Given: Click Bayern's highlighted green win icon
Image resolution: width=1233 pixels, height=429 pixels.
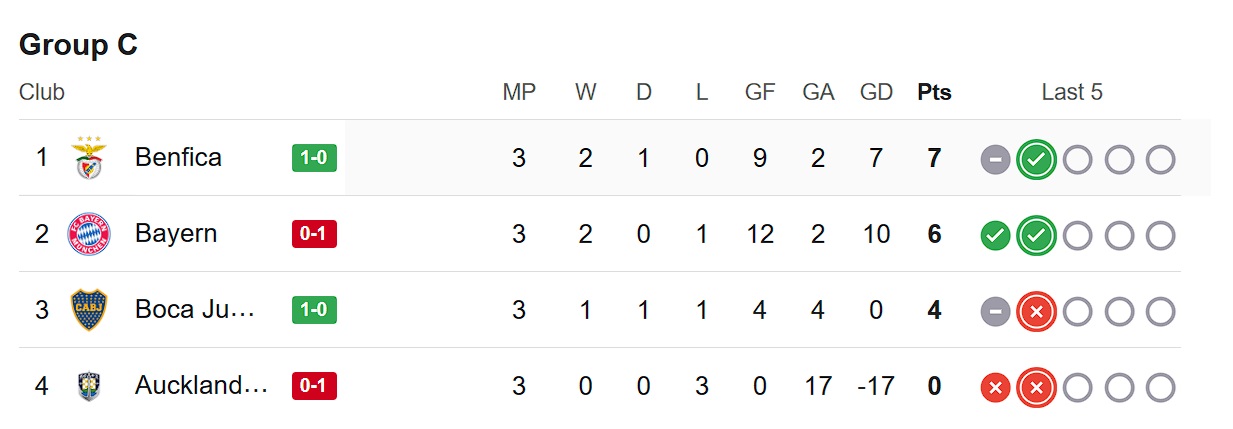Looking at the screenshot, I should 1036,235.
